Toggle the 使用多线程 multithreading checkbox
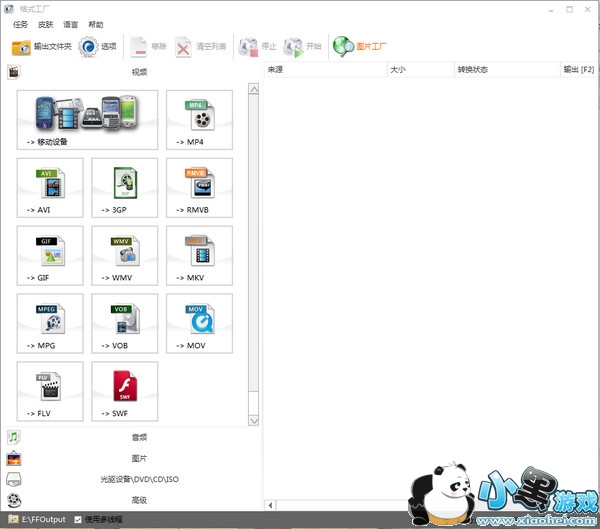600x529 pixels. [x=78, y=520]
